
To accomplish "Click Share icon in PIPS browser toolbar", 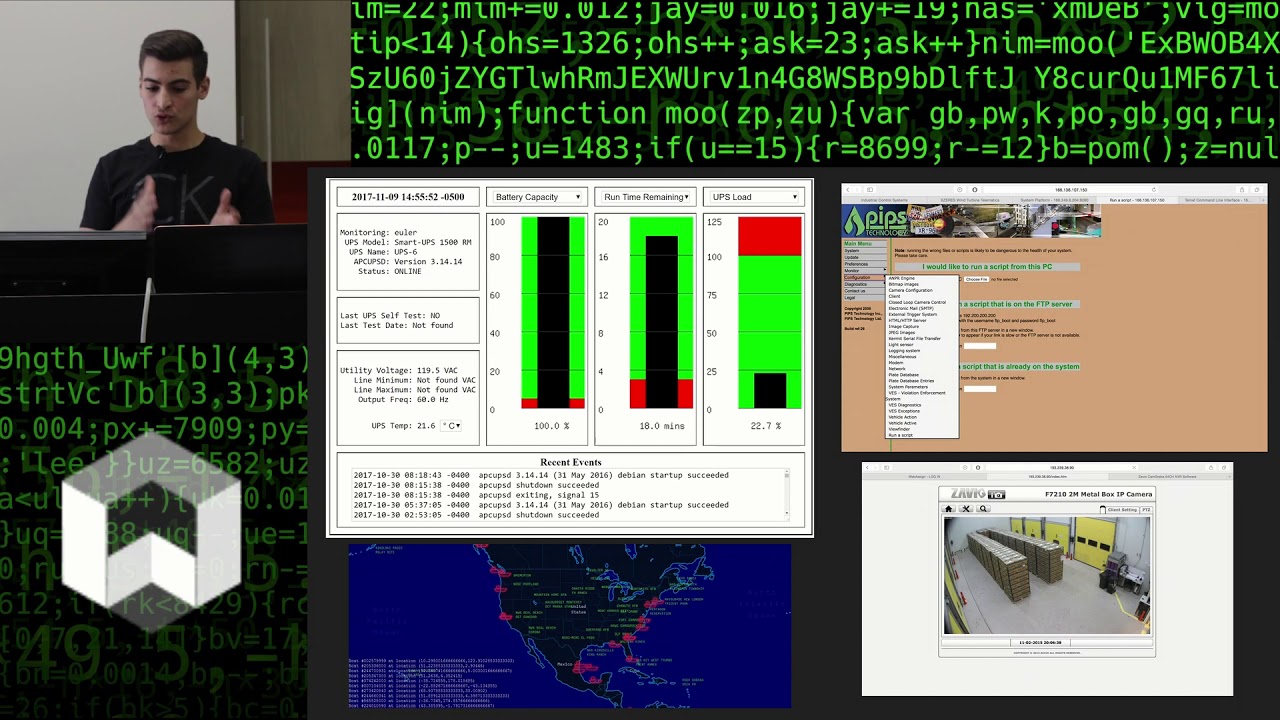I will click(1242, 189).
